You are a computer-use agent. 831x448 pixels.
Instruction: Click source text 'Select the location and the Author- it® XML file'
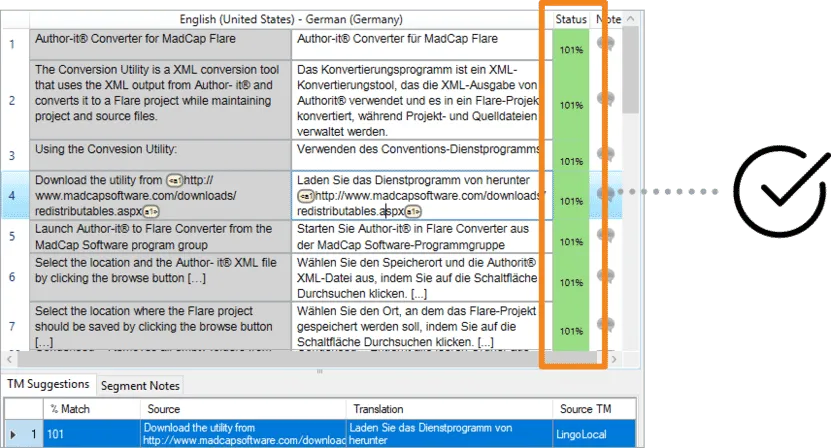click(x=156, y=263)
